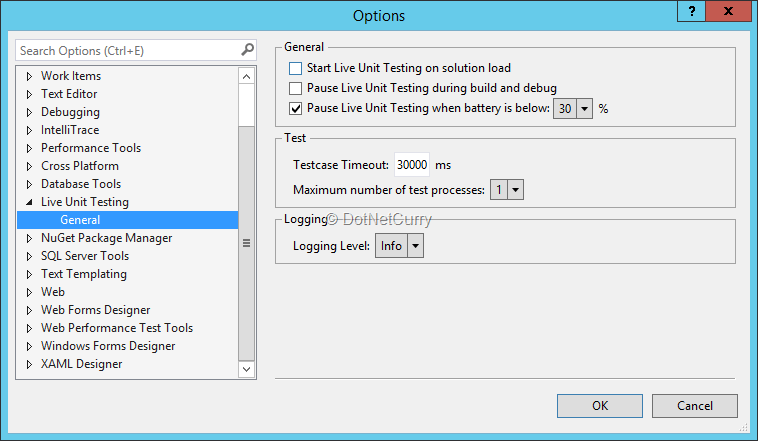Open the Logging Level dropdown
Screen dimensions: 760x441
click(x=416, y=246)
